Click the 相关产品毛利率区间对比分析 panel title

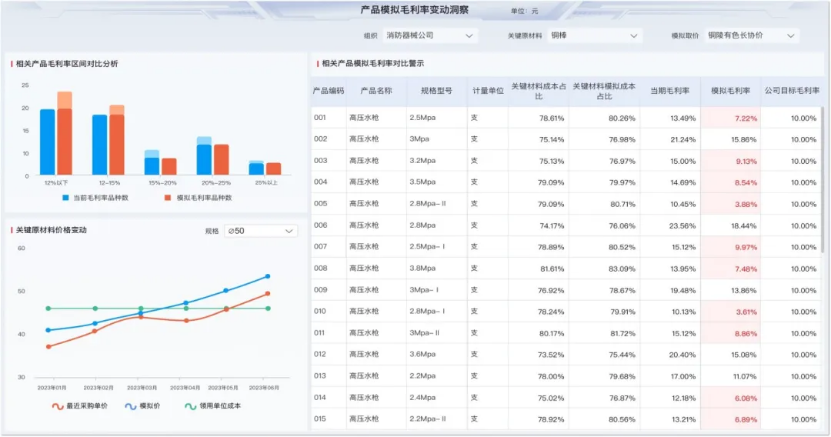point(67,64)
